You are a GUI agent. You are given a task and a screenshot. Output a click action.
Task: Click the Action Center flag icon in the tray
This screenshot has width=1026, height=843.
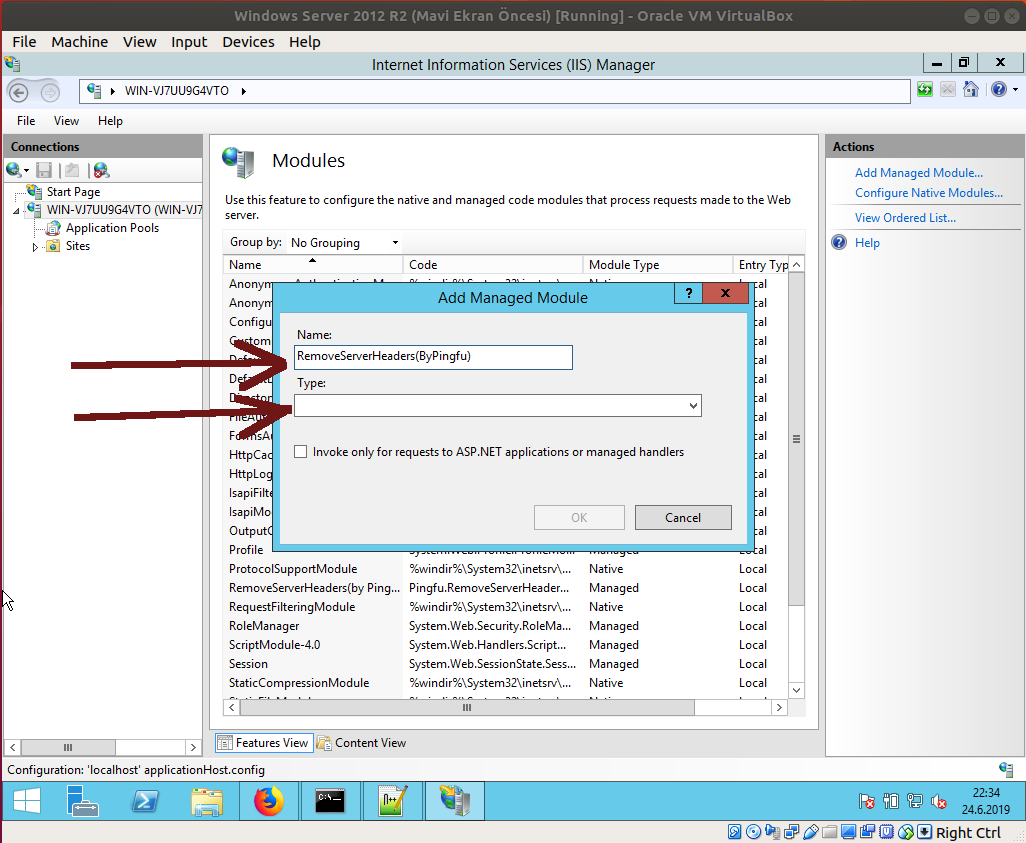(866, 801)
